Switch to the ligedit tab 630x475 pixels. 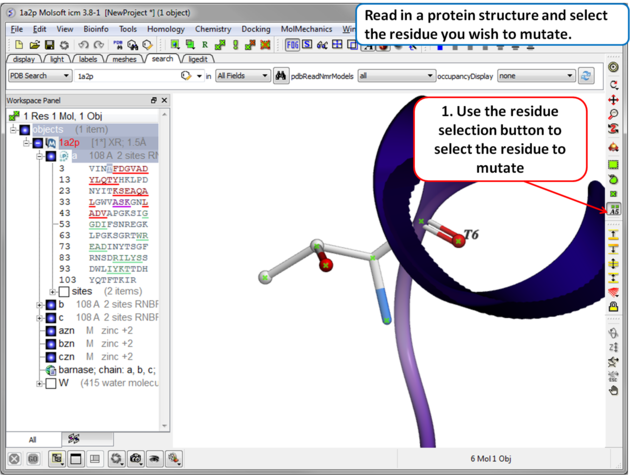(x=198, y=60)
